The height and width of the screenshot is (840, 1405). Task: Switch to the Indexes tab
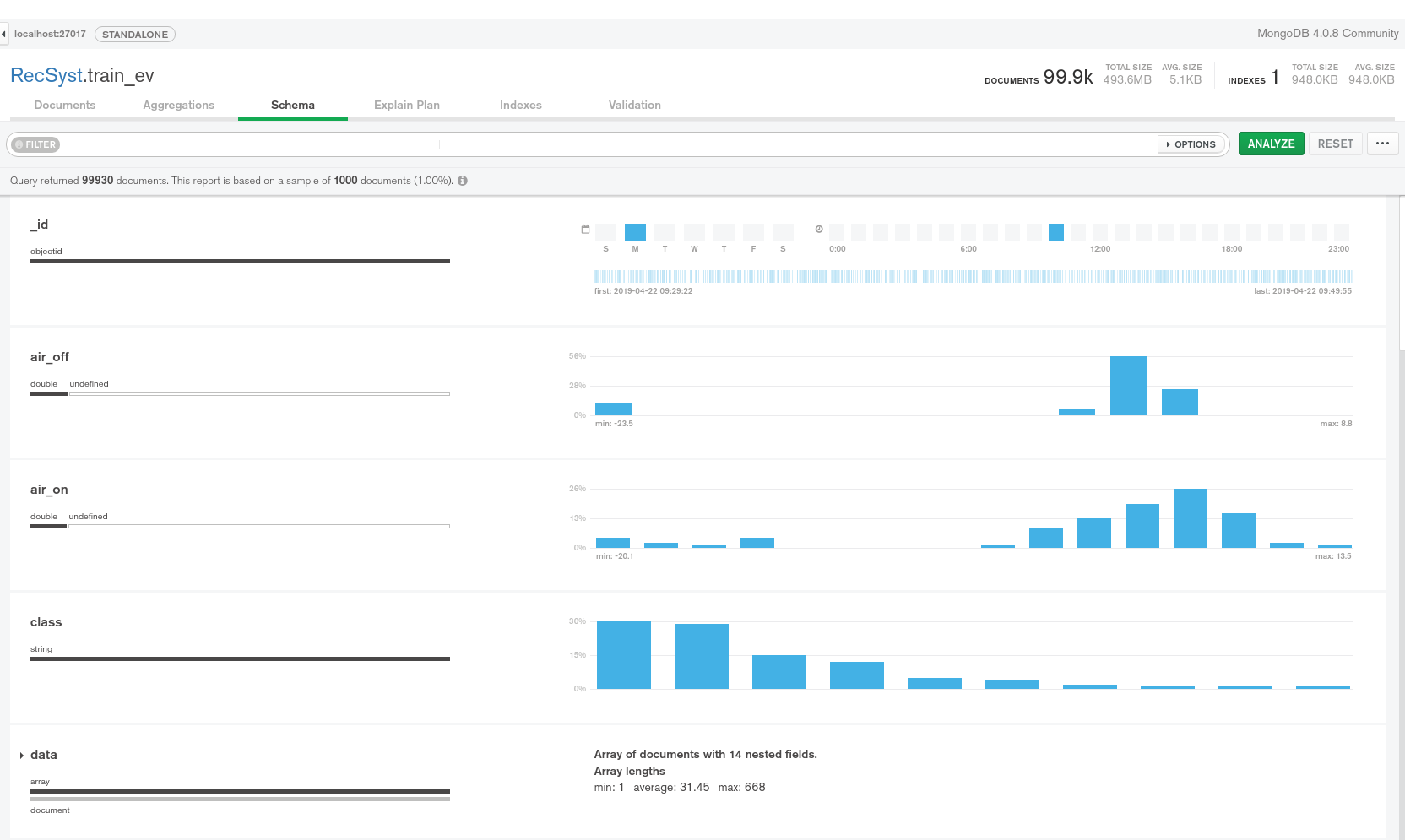pyautogui.click(x=520, y=106)
